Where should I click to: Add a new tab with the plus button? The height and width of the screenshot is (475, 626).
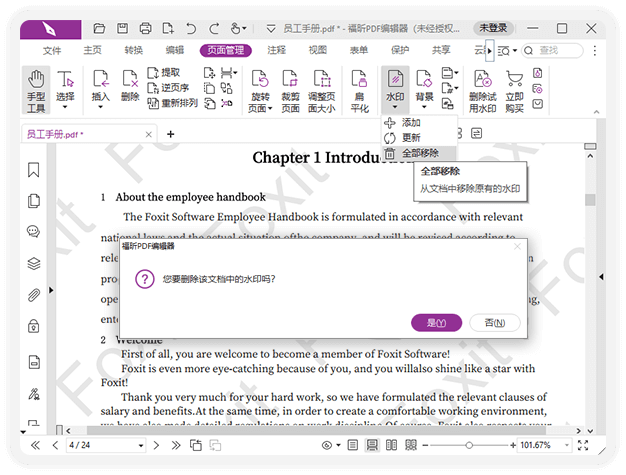click(170, 134)
